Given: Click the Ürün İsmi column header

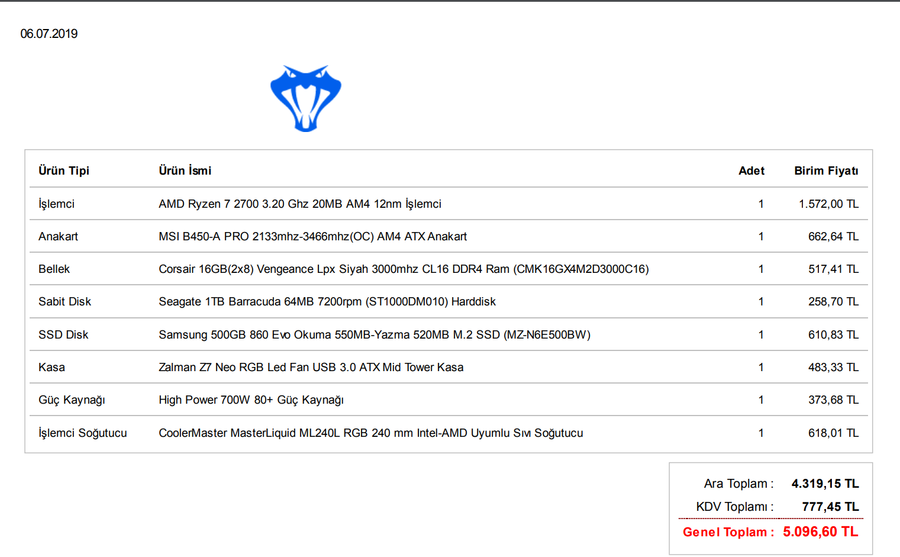Looking at the screenshot, I should click(185, 171).
